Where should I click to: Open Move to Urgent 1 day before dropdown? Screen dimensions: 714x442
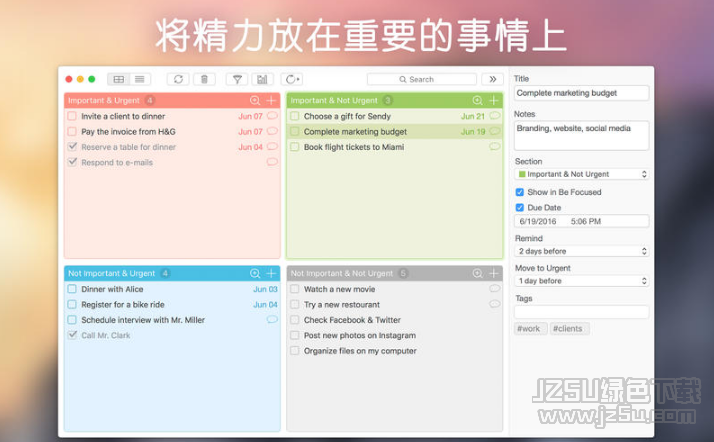[582, 281]
